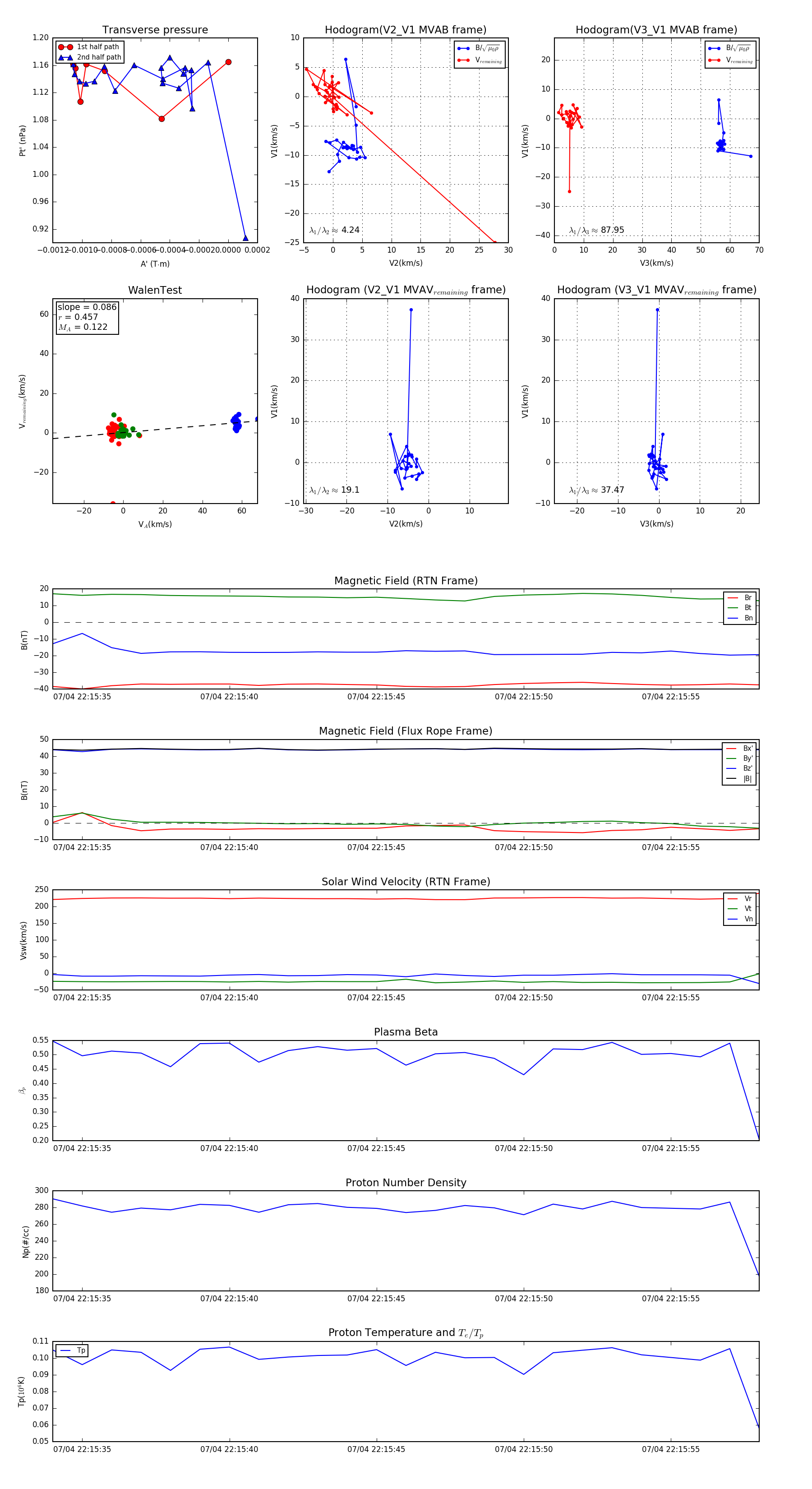This screenshot has height=1489, width=812.
Task: Click the "Bt" legend entry
Action: [740, 607]
